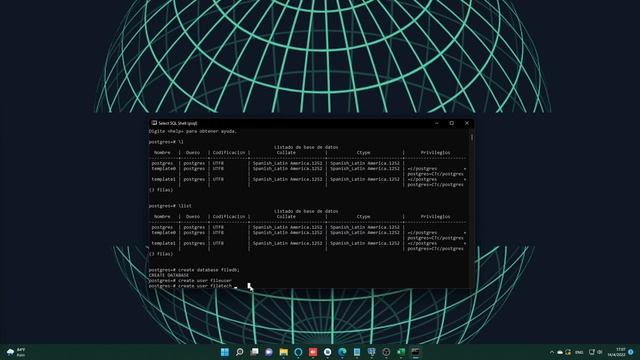Click the 'create user fileuser' command line
This screenshot has height=360, width=640.
click(190, 281)
